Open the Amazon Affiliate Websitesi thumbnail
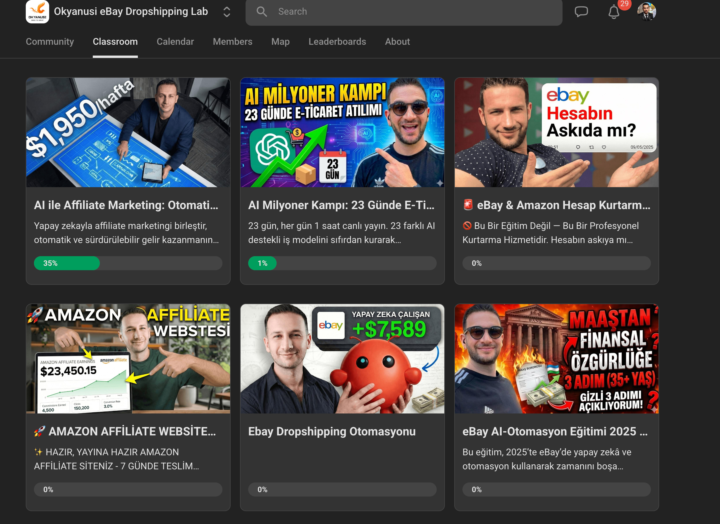The width and height of the screenshot is (720, 524). tap(128, 359)
